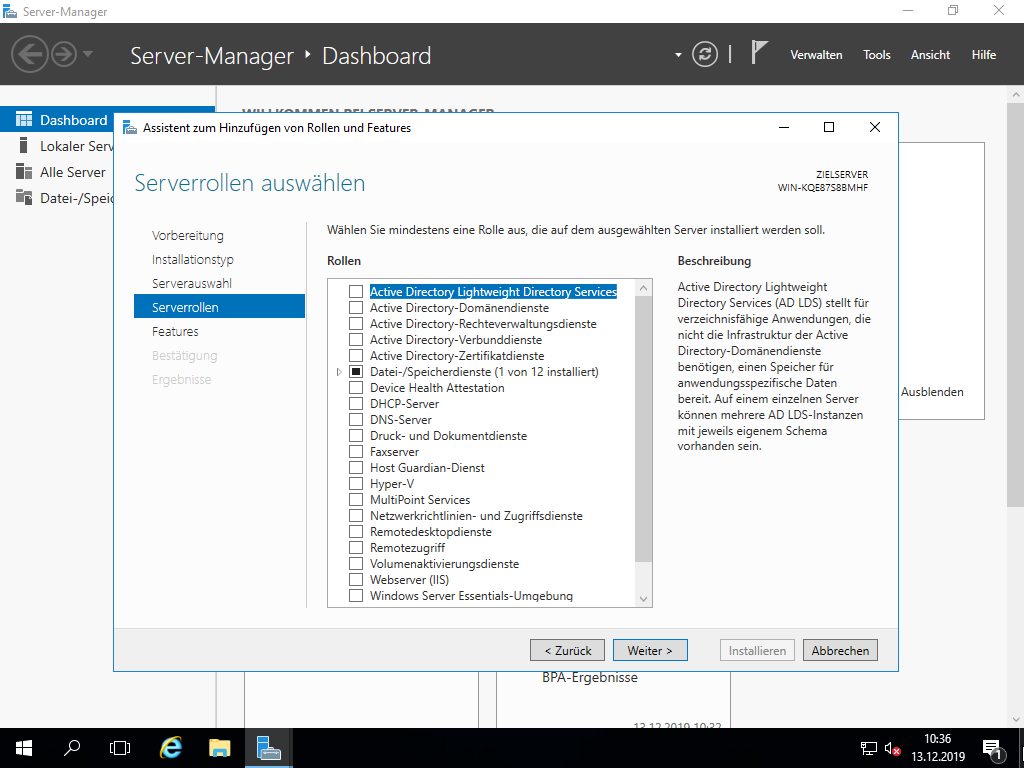1024x768 pixels.
Task: Enable the Hyper-V role
Action: click(x=356, y=483)
